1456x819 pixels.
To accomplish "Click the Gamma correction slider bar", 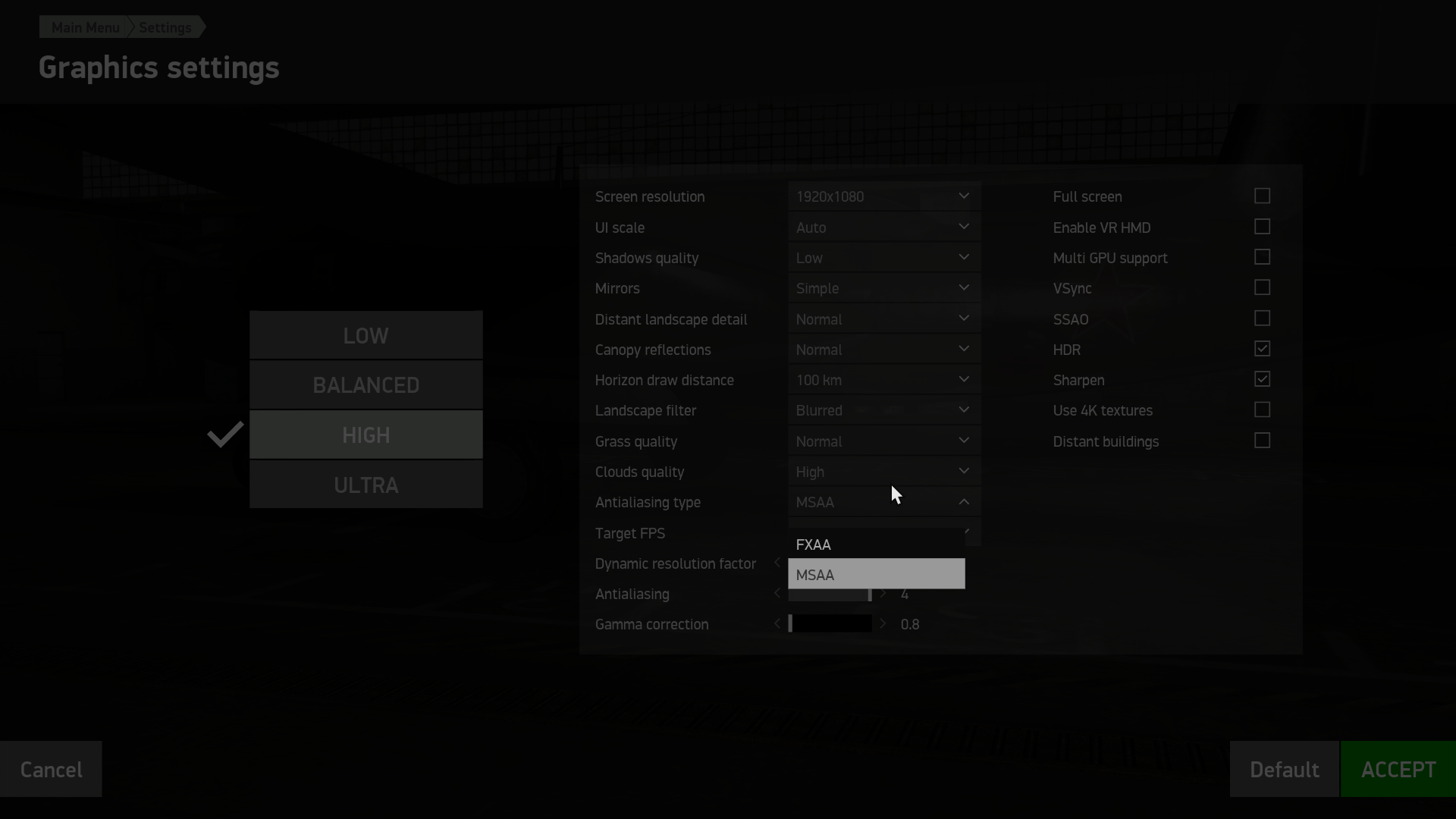I will click(x=830, y=624).
